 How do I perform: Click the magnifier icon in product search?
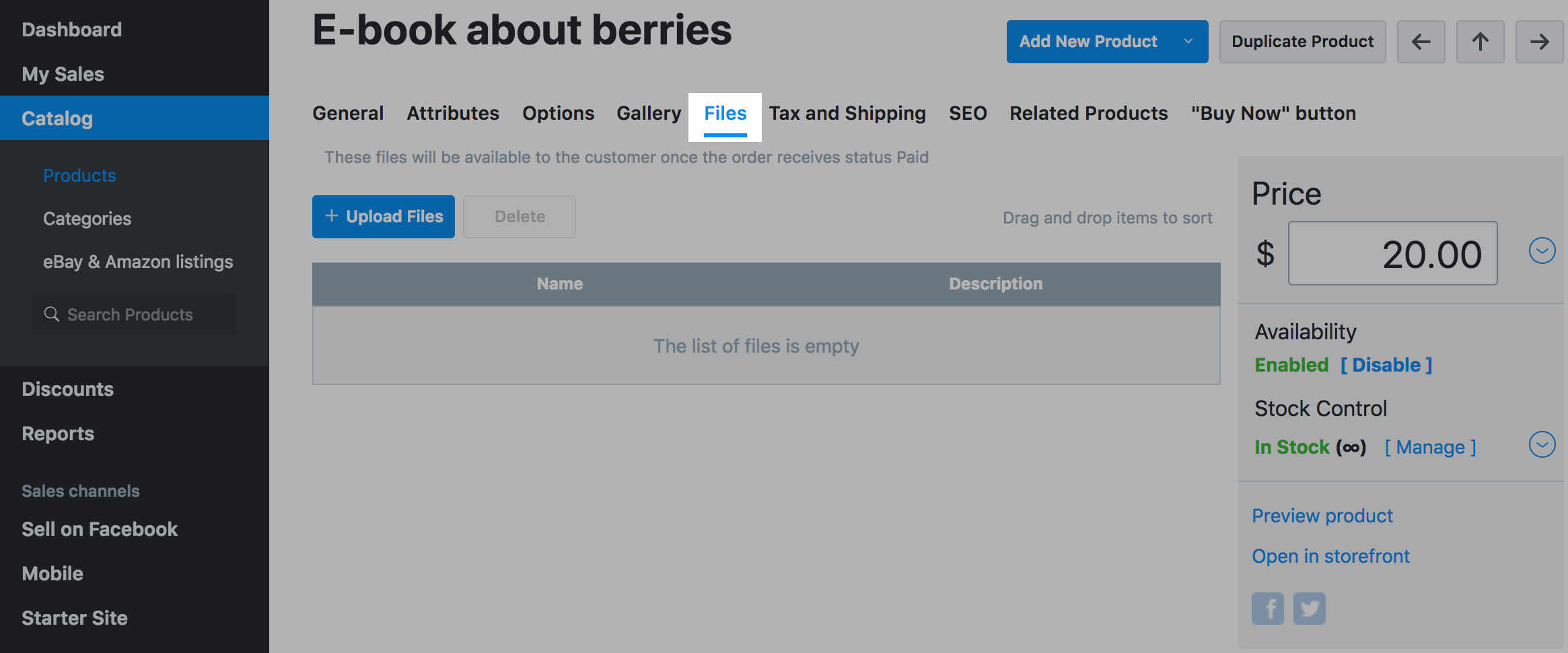52,314
